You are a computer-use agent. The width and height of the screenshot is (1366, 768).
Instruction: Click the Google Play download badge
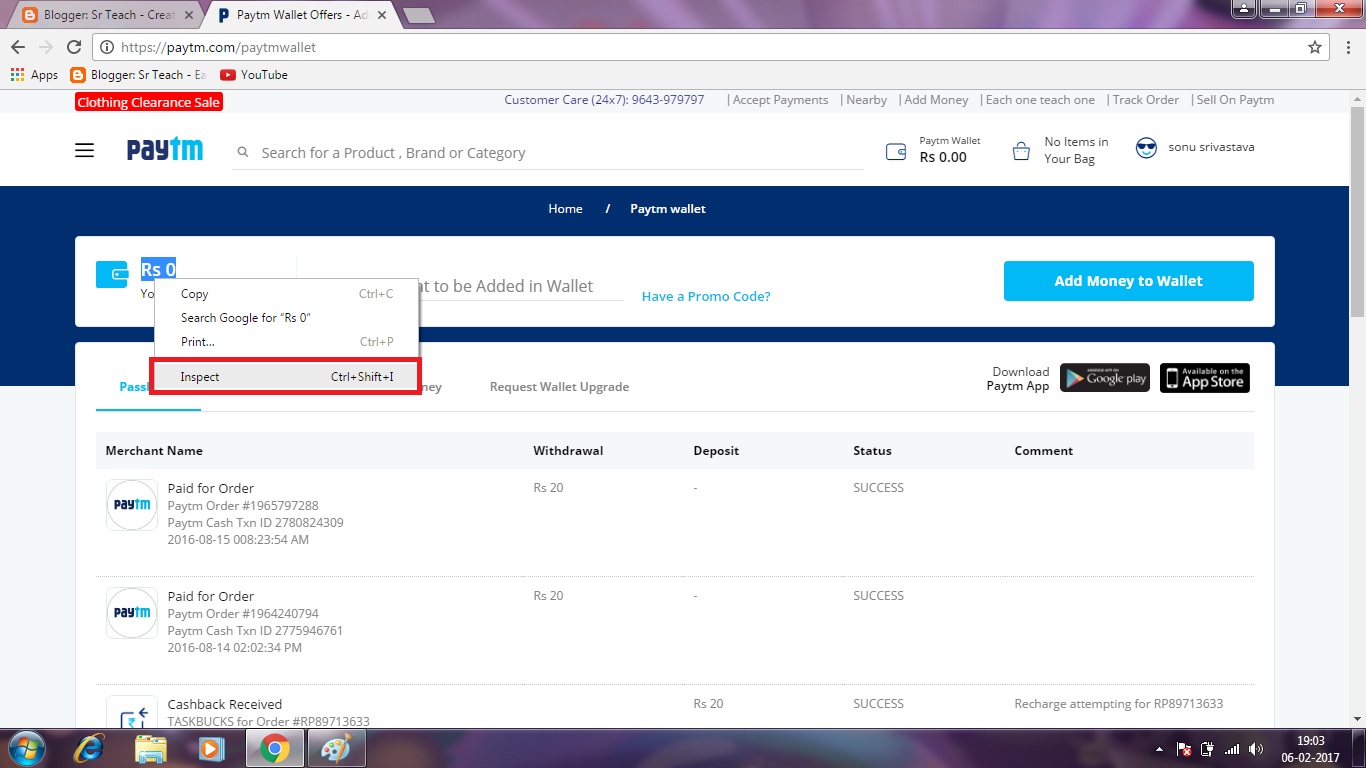click(1104, 378)
